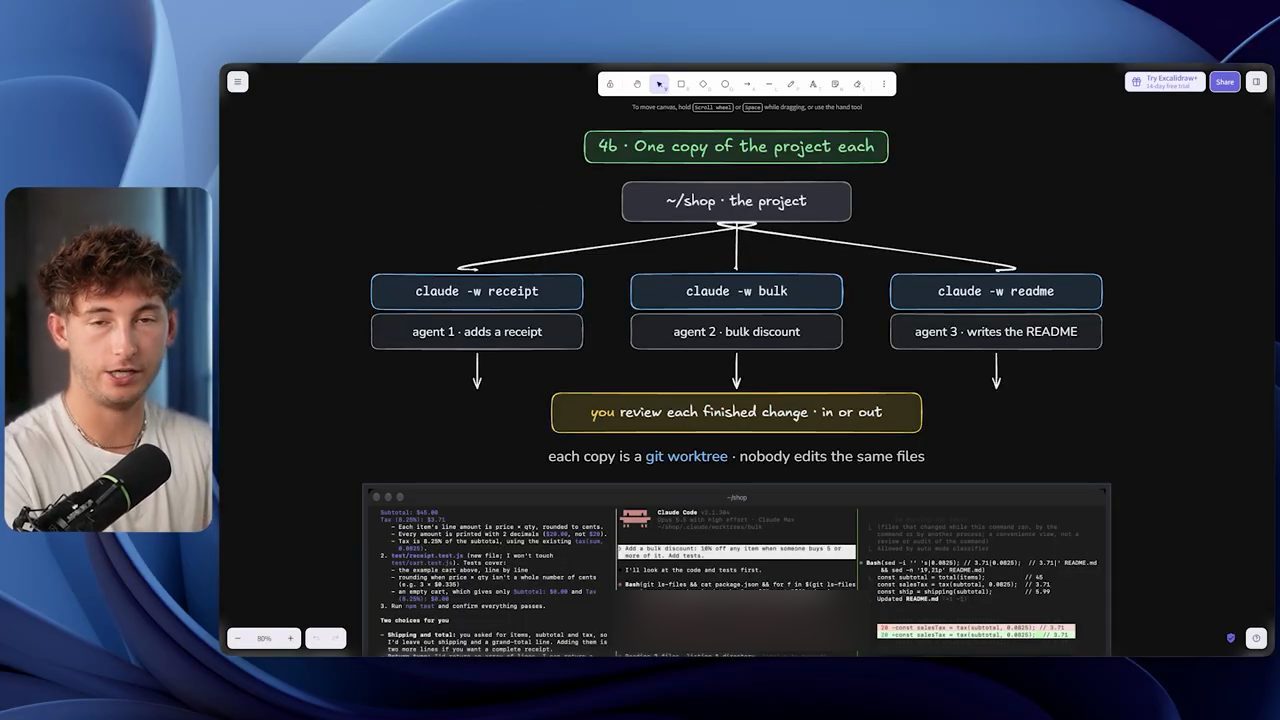Click the Share button
The image size is (1280, 720).
pyautogui.click(x=1225, y=82)
